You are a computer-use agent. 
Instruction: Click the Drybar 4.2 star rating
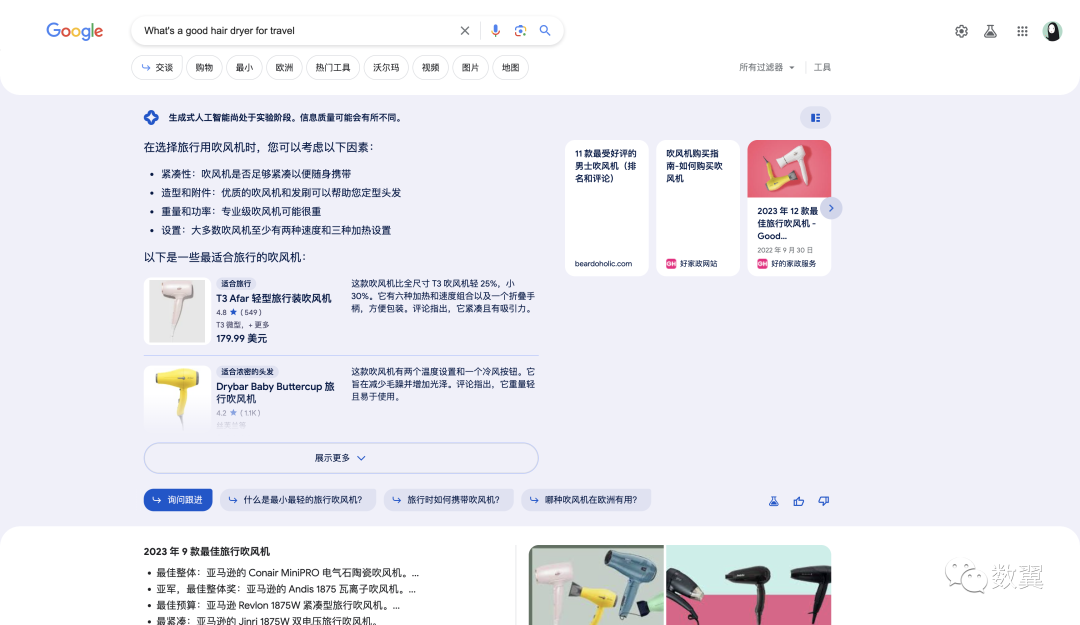238,413
